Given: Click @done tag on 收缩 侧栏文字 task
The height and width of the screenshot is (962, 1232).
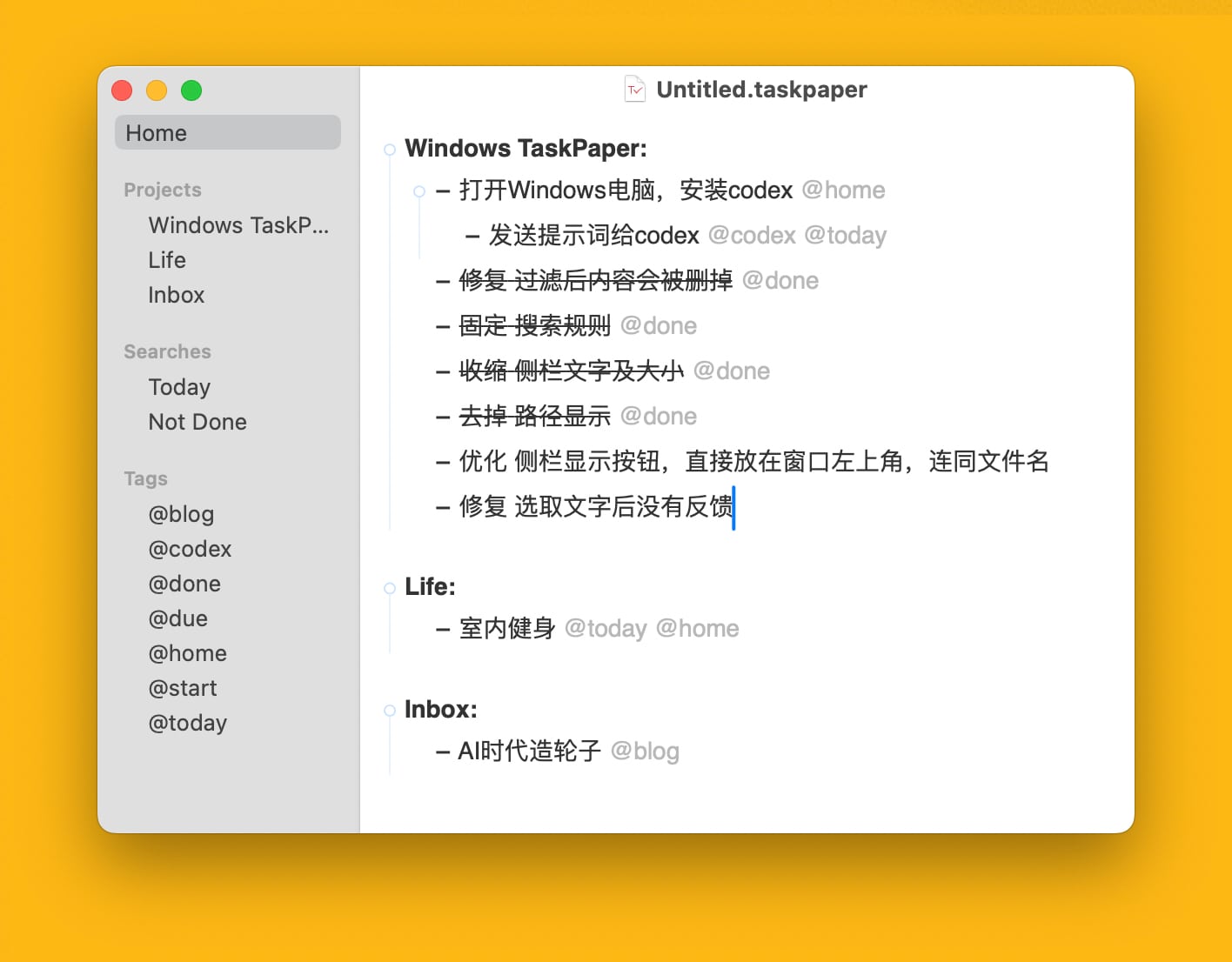Looking at the screenshot, I should 732,371.
